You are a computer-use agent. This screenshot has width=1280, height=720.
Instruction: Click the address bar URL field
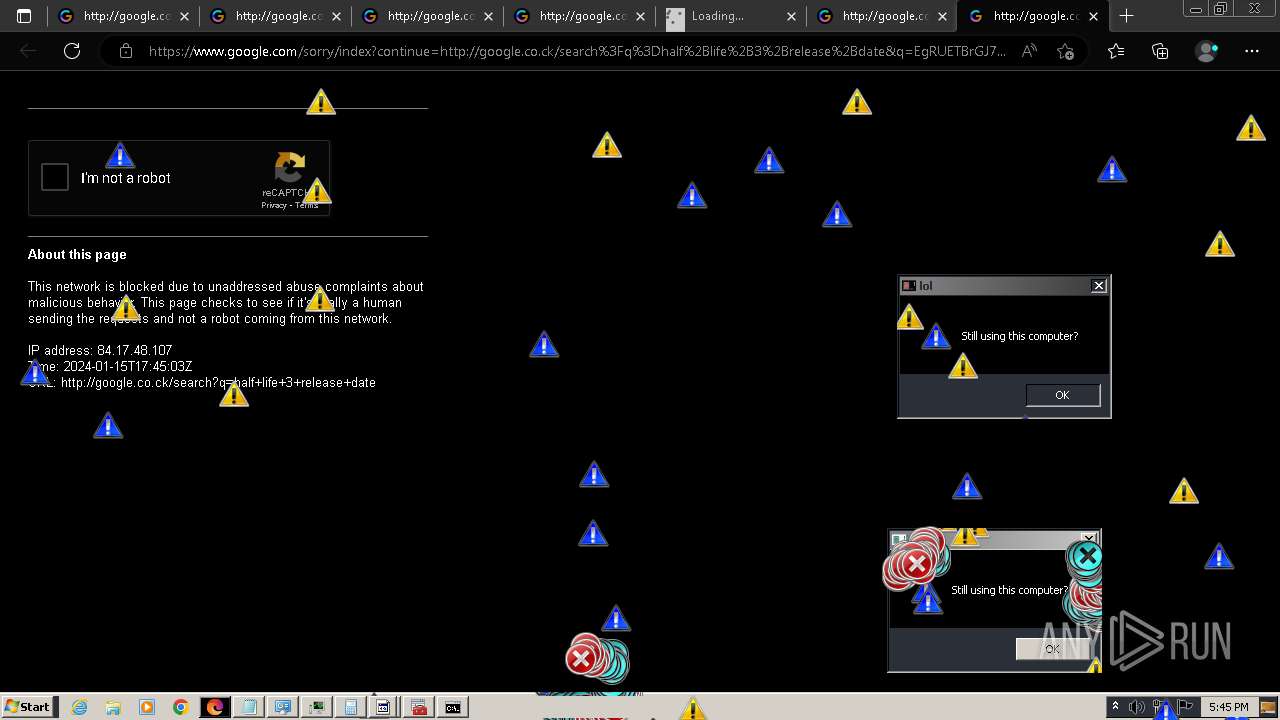click(x=577, y=51)
